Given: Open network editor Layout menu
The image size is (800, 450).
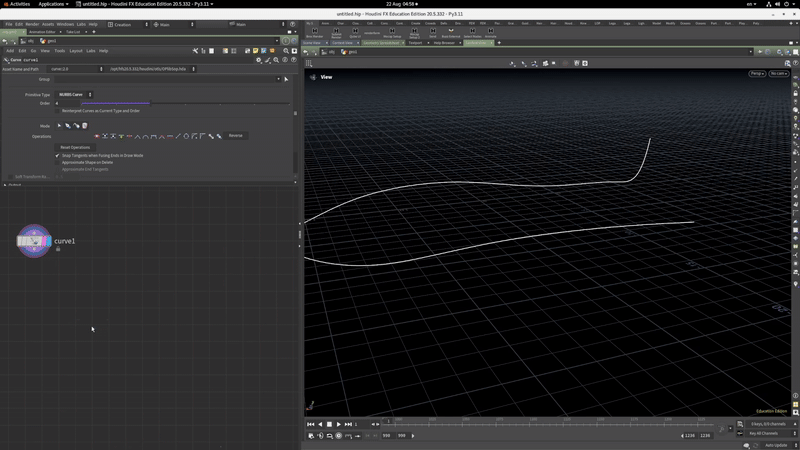Looking at the screenshot, I should coord(76,51).
